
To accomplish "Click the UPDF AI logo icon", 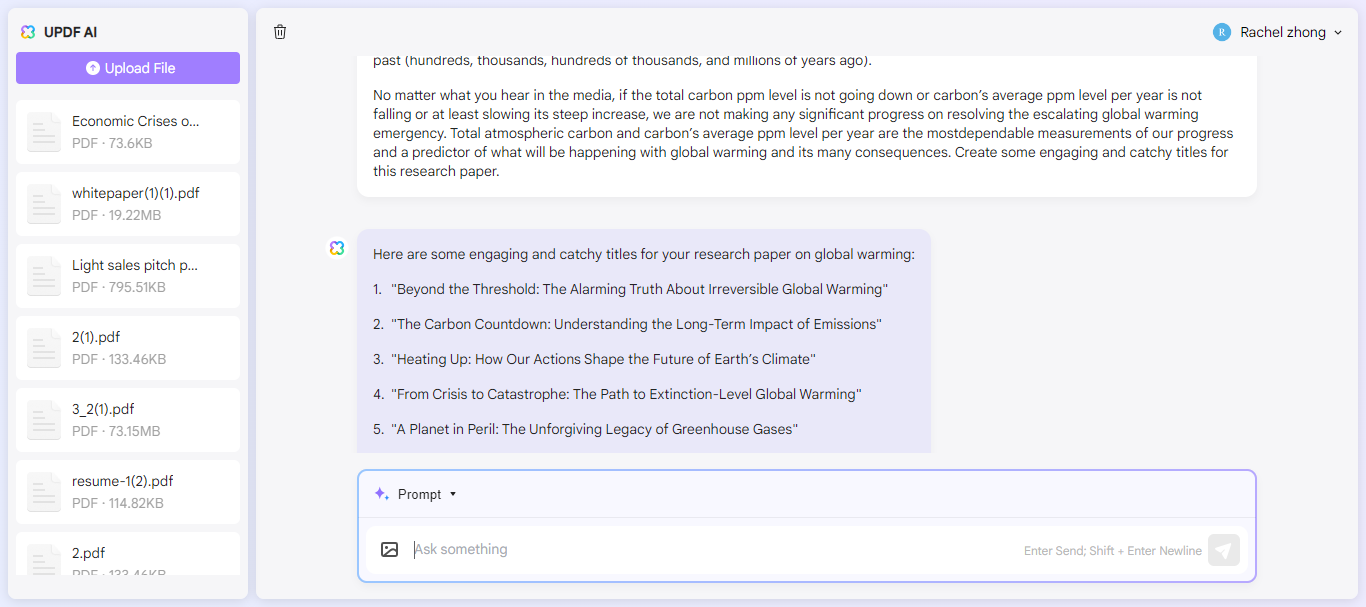I will 28,32.
